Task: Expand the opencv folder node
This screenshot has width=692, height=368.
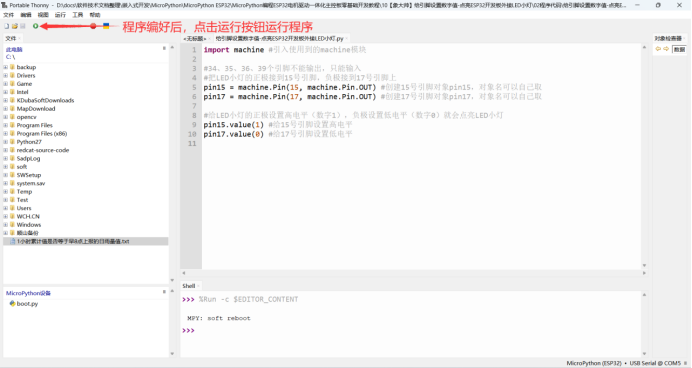Action: point(6,117)
